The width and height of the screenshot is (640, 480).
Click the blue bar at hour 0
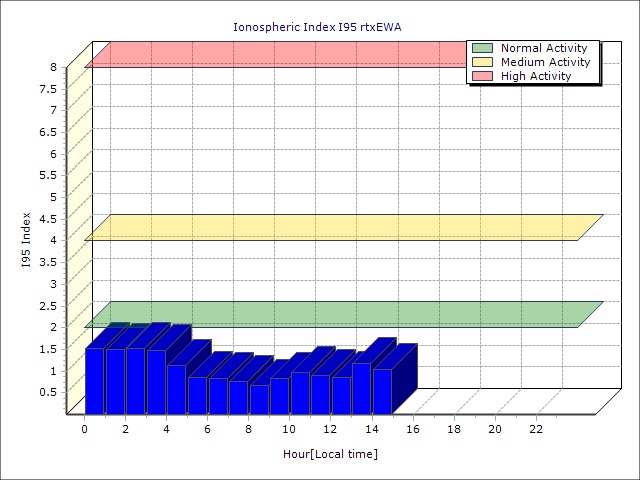94,381
